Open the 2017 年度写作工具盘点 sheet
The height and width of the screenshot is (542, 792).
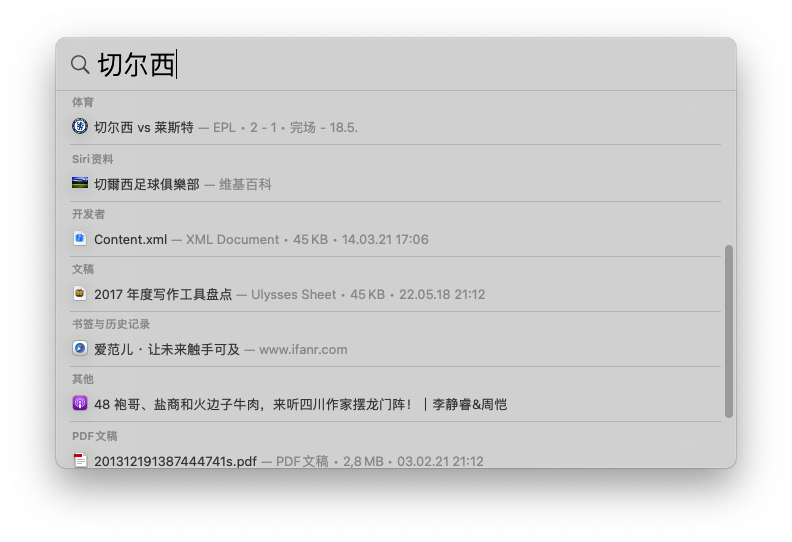(395, 294)
